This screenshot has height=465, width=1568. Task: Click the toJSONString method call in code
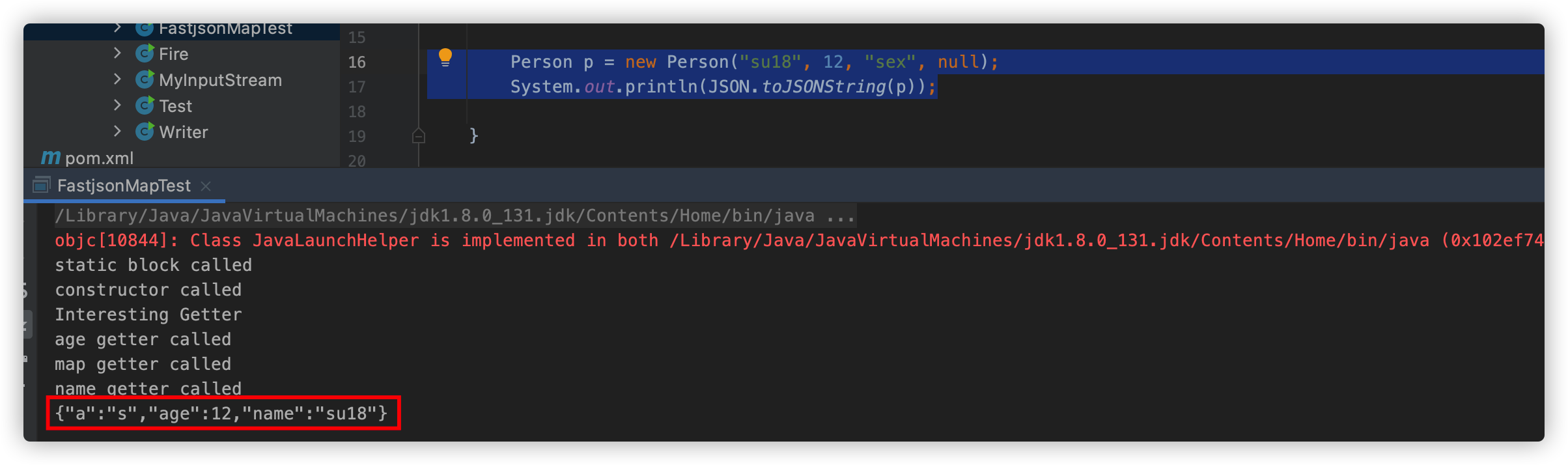tap(823, 87)
